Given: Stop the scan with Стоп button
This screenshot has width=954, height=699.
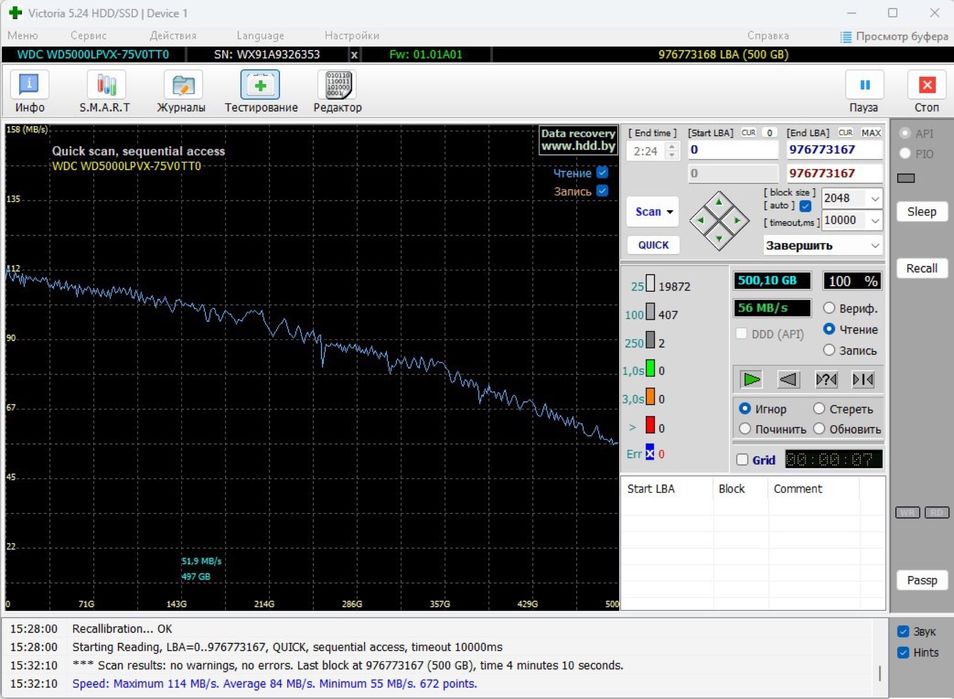Looking at the screenshot, I should (x=927, y=91).
